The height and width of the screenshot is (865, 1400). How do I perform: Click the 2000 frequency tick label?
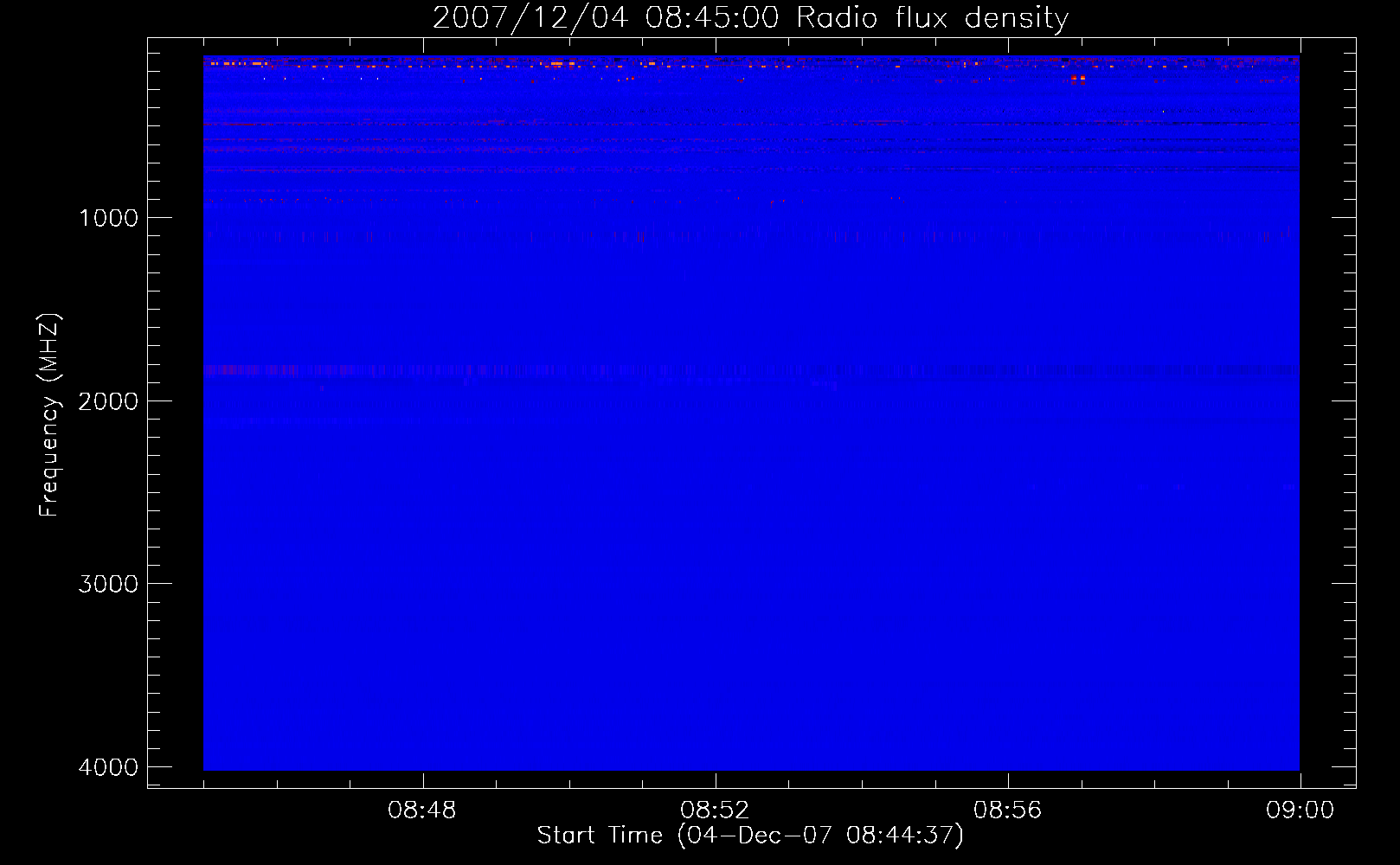point(108,401)
